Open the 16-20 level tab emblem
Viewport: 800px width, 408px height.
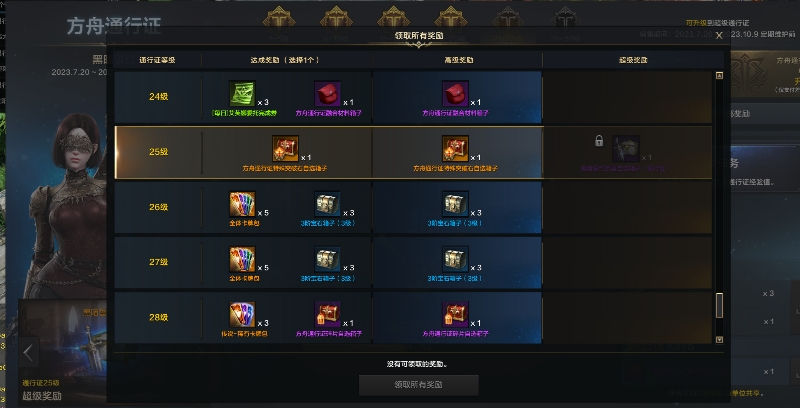451,20
